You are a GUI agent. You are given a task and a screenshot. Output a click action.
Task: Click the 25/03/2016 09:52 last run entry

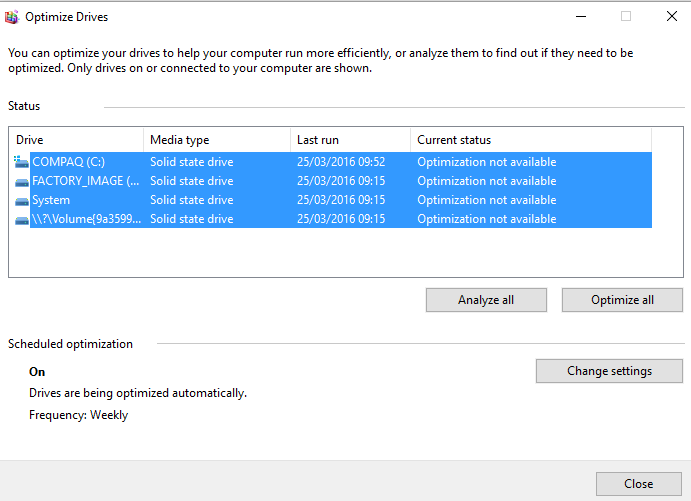pos(340,162)
